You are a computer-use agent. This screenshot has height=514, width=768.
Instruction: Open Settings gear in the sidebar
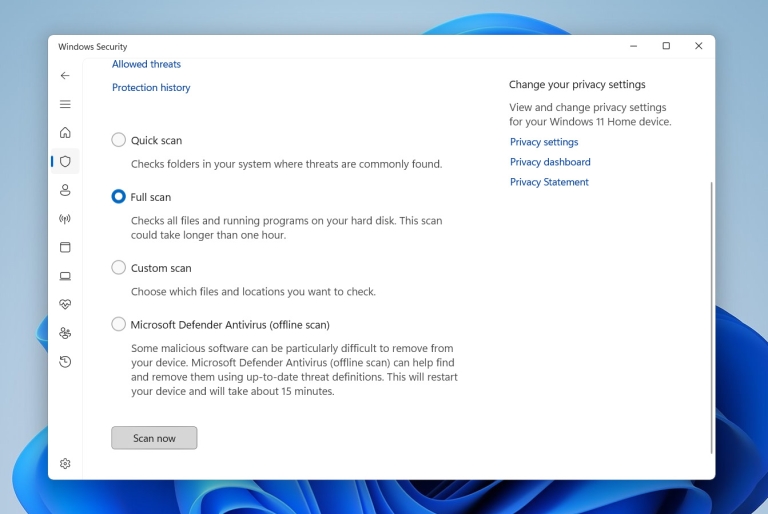pyautogui.click(x=65, y=464)
